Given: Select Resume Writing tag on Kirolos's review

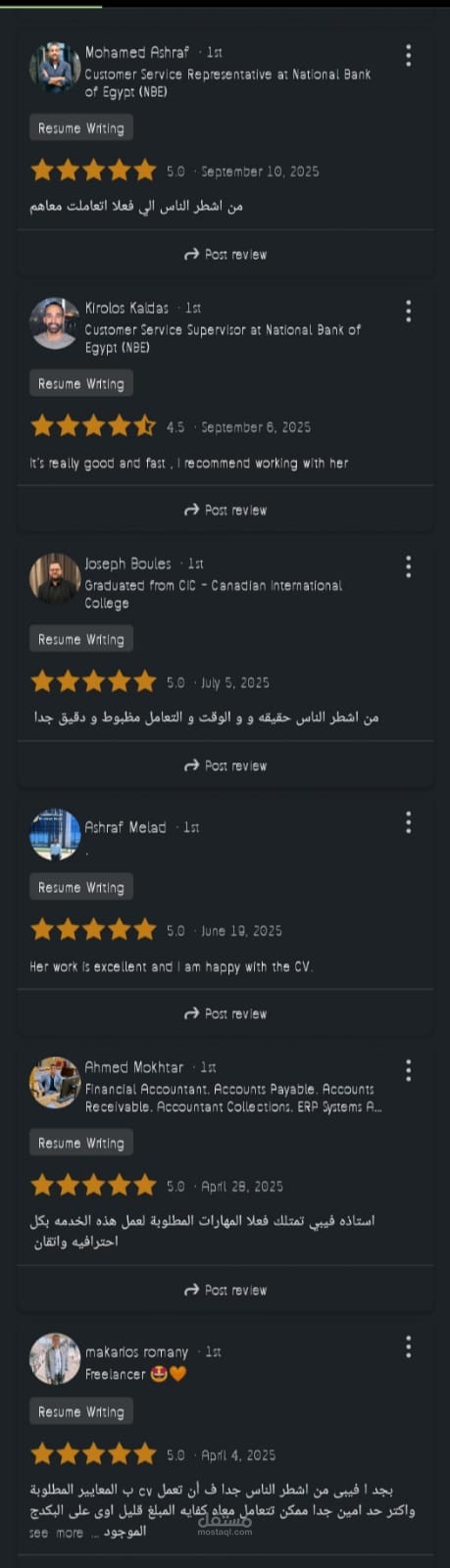Looking at the screenshot, I should pyautogui.click(x=81, y=384).
